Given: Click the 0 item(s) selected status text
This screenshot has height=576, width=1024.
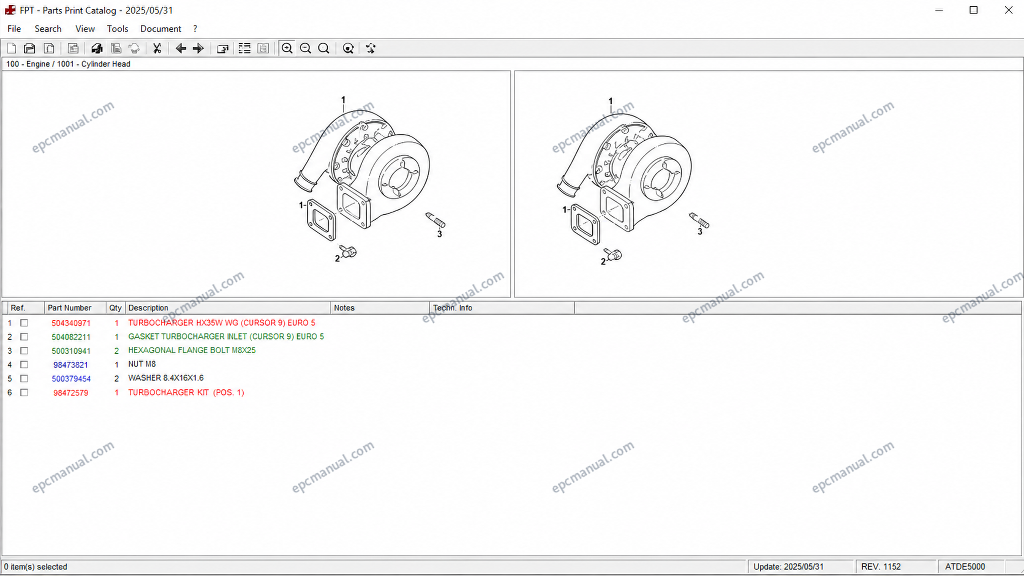Looking at the screenshot, I should click(36, 567).
